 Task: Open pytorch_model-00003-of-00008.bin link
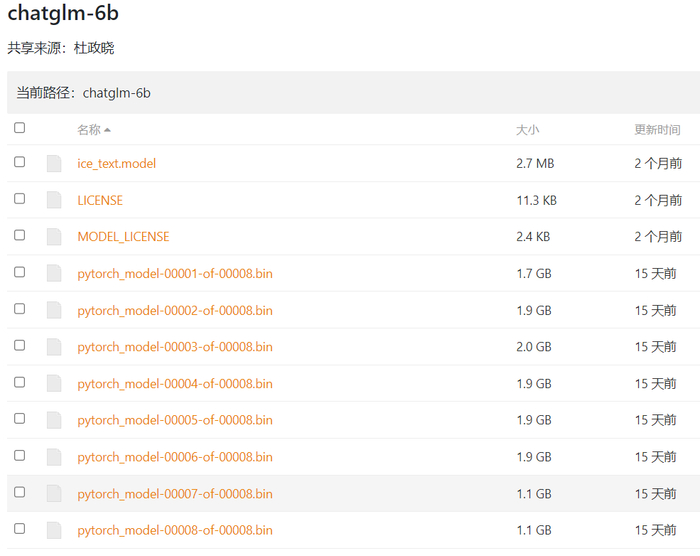point(175,347)
